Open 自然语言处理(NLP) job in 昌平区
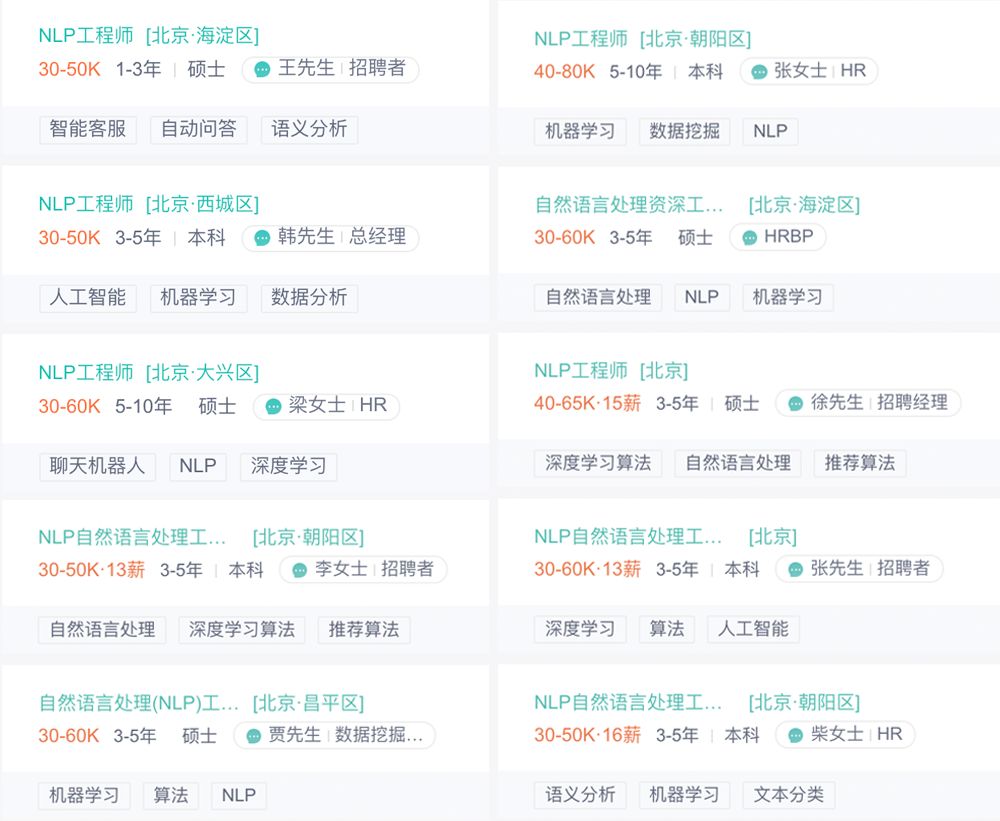This screenshot has width=1000, height=821. coord(139,703)
